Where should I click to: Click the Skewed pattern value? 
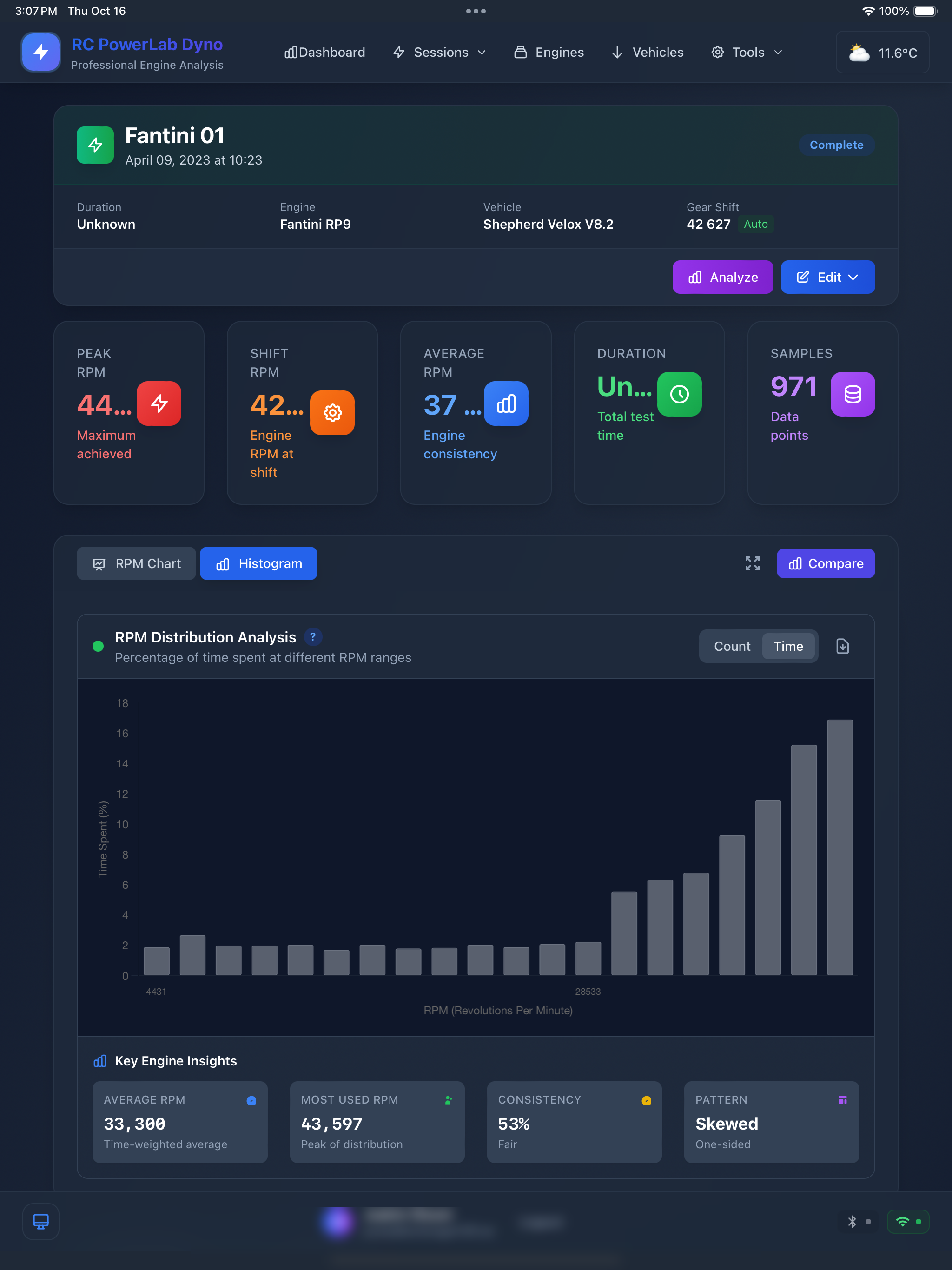[x=727, y=1124]
